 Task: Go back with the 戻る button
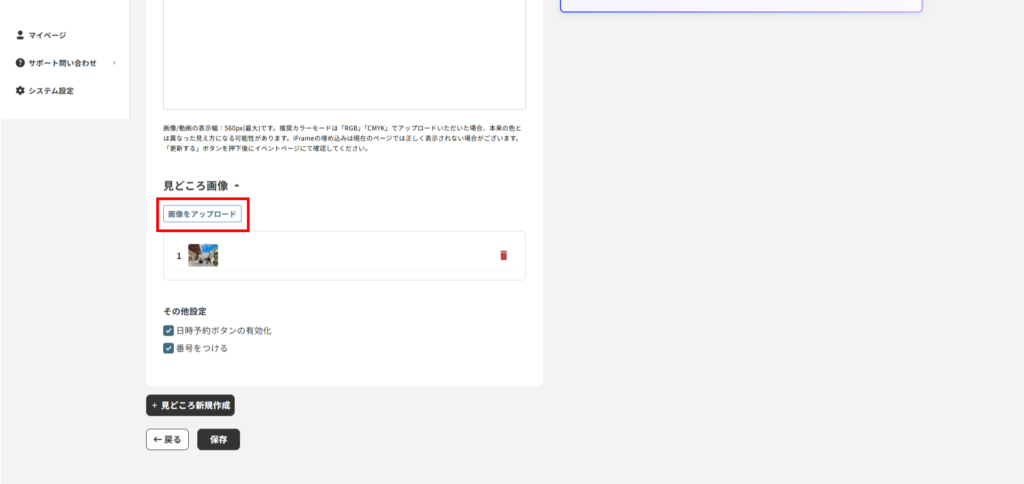[x=168, y=439]
